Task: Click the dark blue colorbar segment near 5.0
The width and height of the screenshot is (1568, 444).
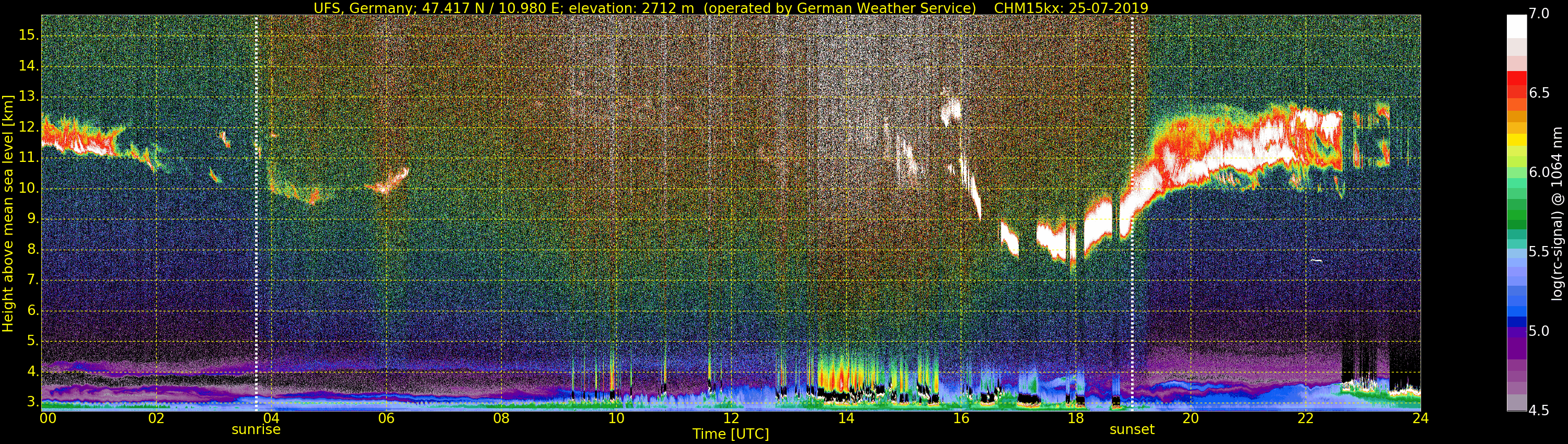Action: [x=1516, y=322]
